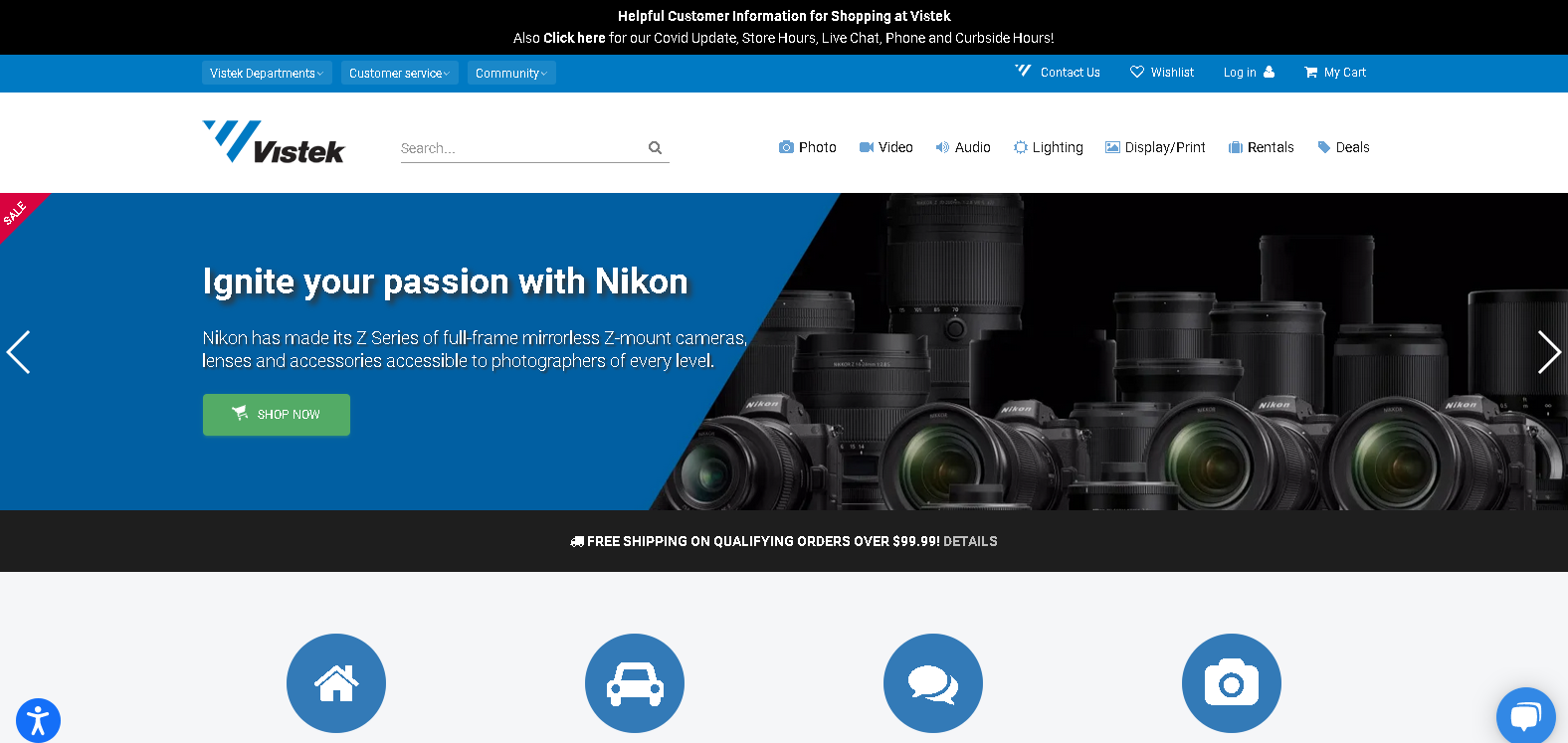Click the blue camera circle icon
Viewport: 1568px width, 743px height.
pos(1232,683)
